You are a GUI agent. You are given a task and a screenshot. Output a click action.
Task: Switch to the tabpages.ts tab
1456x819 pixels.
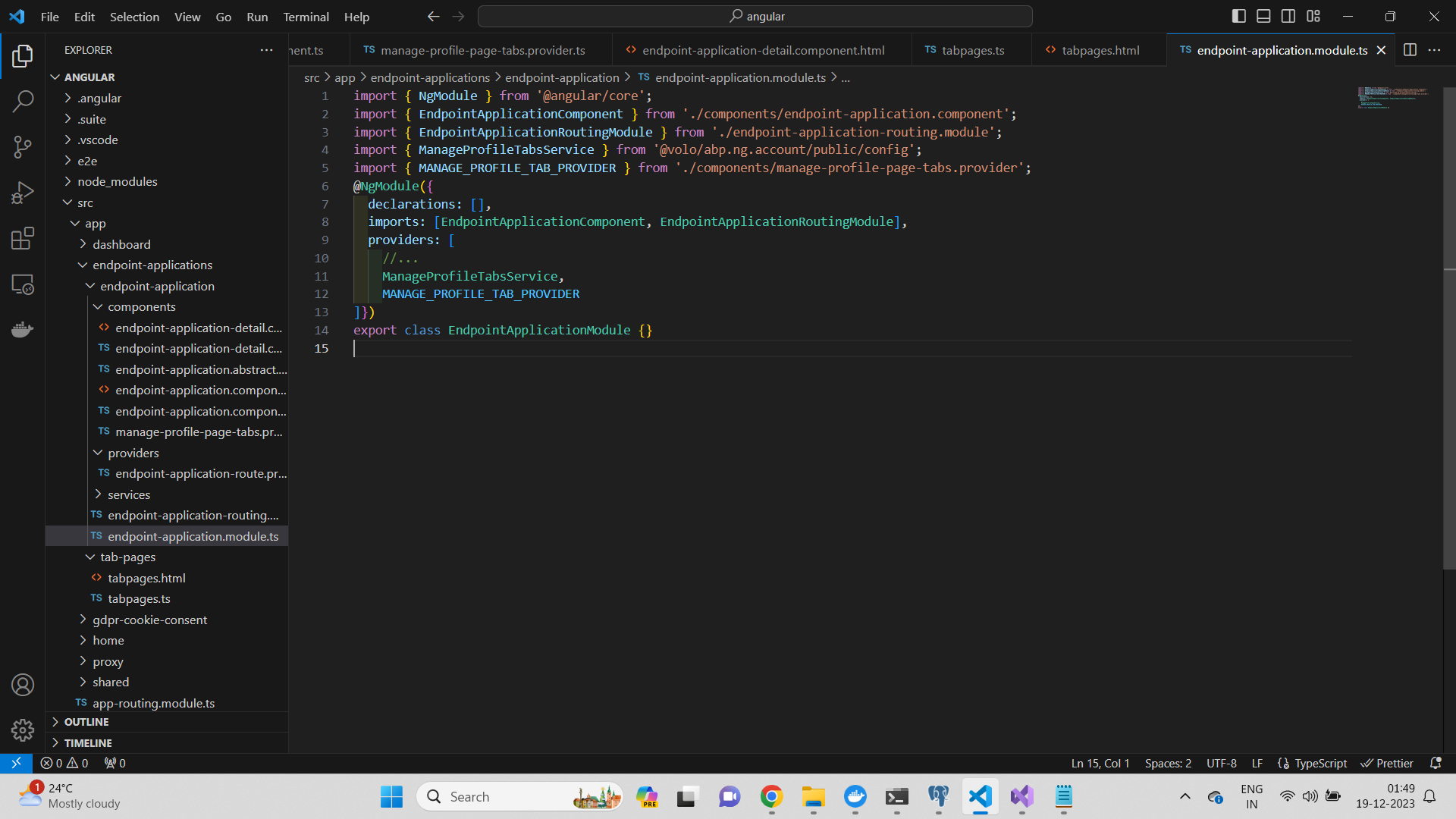[x=972, y=50]
